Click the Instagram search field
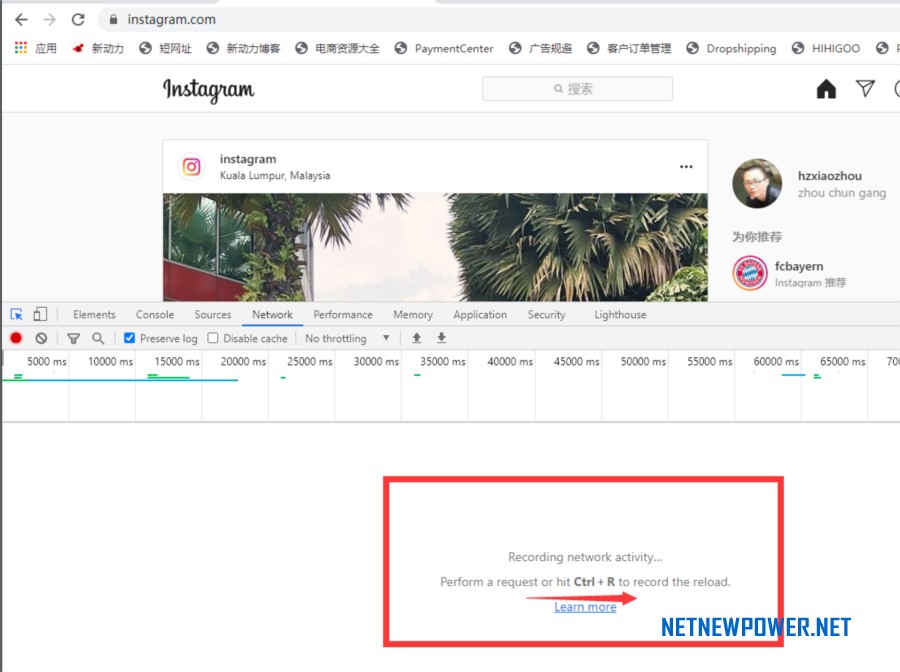This screenshot has height=672, width=900. (x=577, y=88)
